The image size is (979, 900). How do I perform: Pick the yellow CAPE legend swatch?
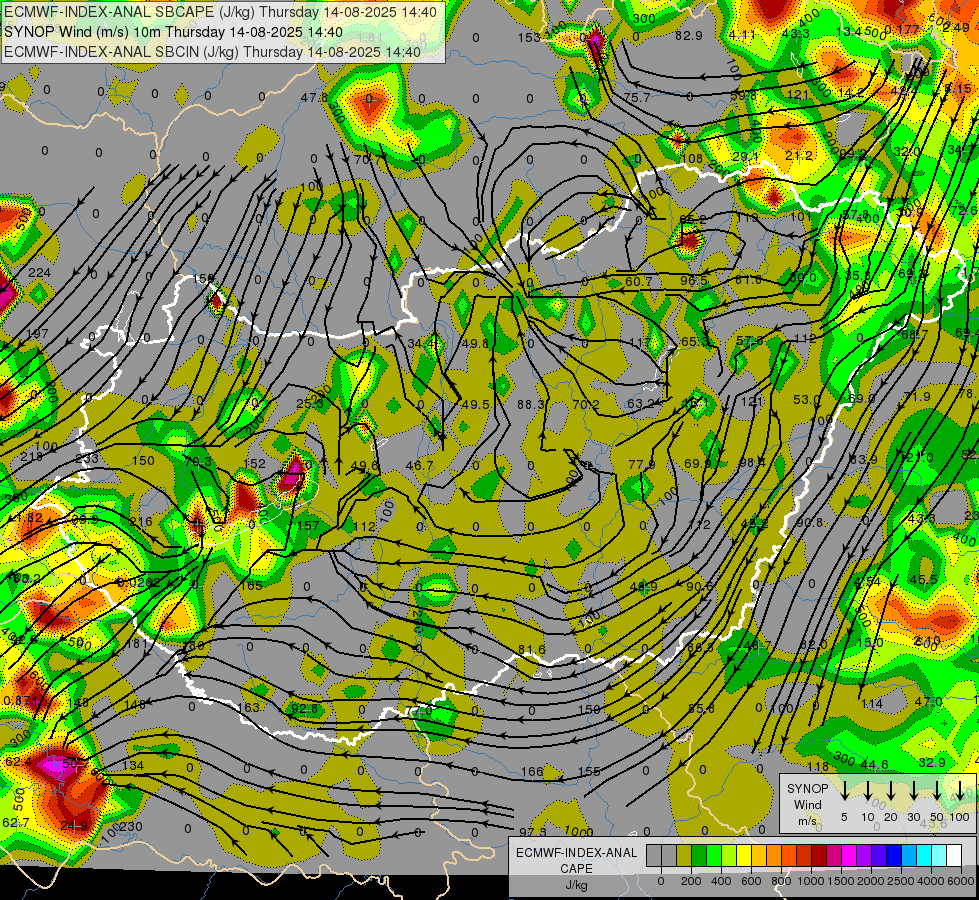pos(744,855)
